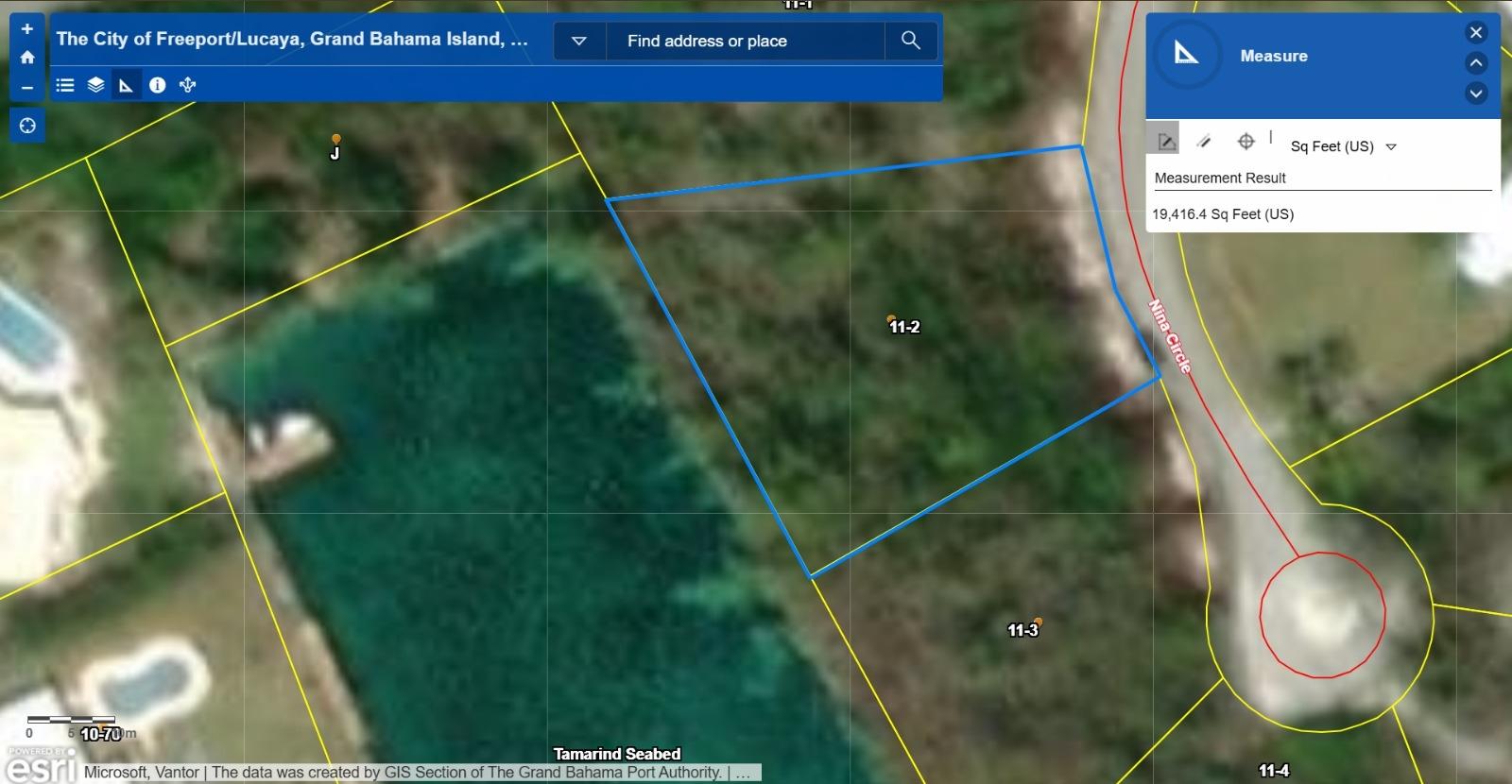Zoom in on the map
The image size is (1512, 784).
click(27, 29)
